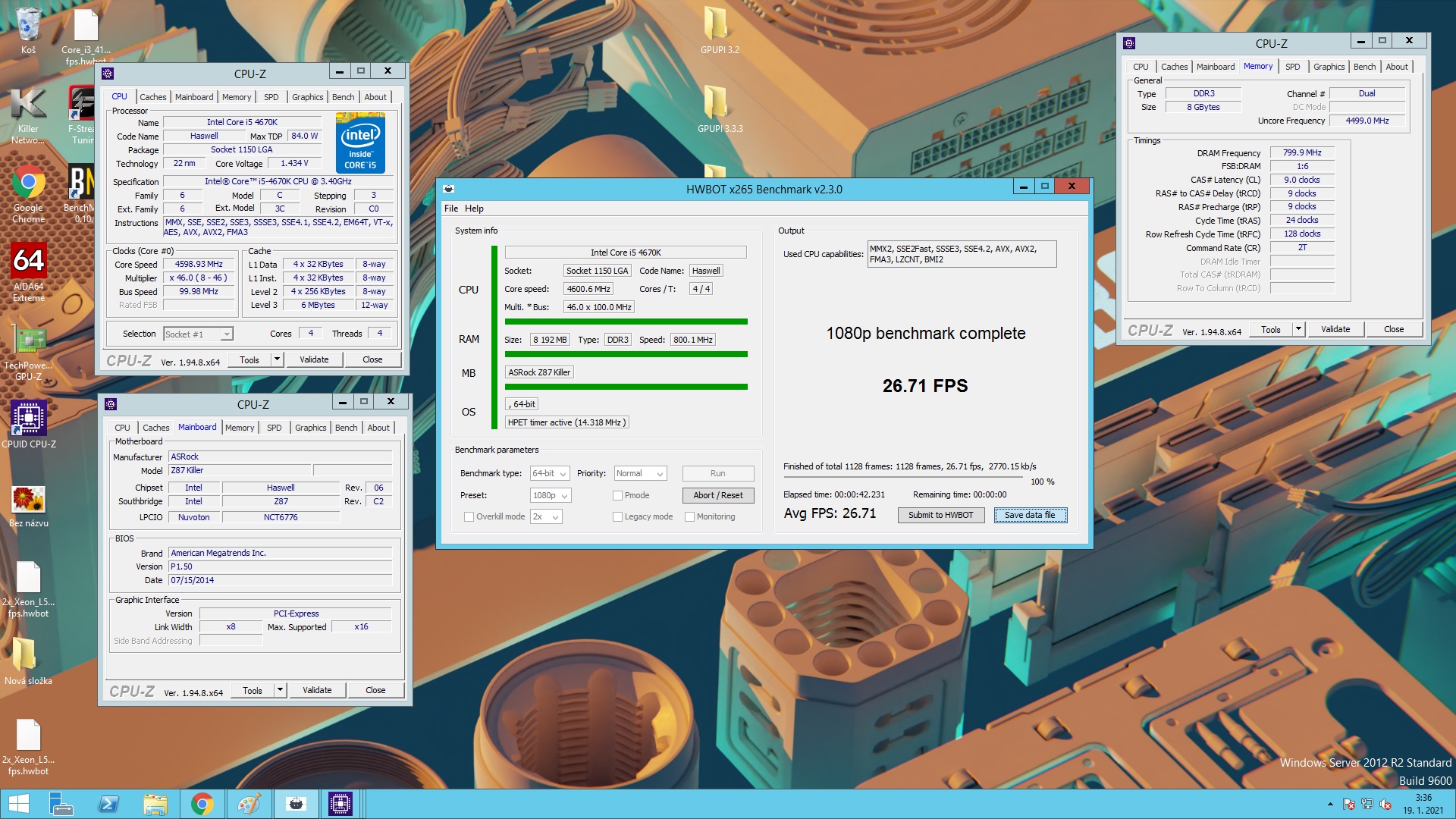Click Save data file button
This screenshot has height=819, width=1456.
(1029, 516)
